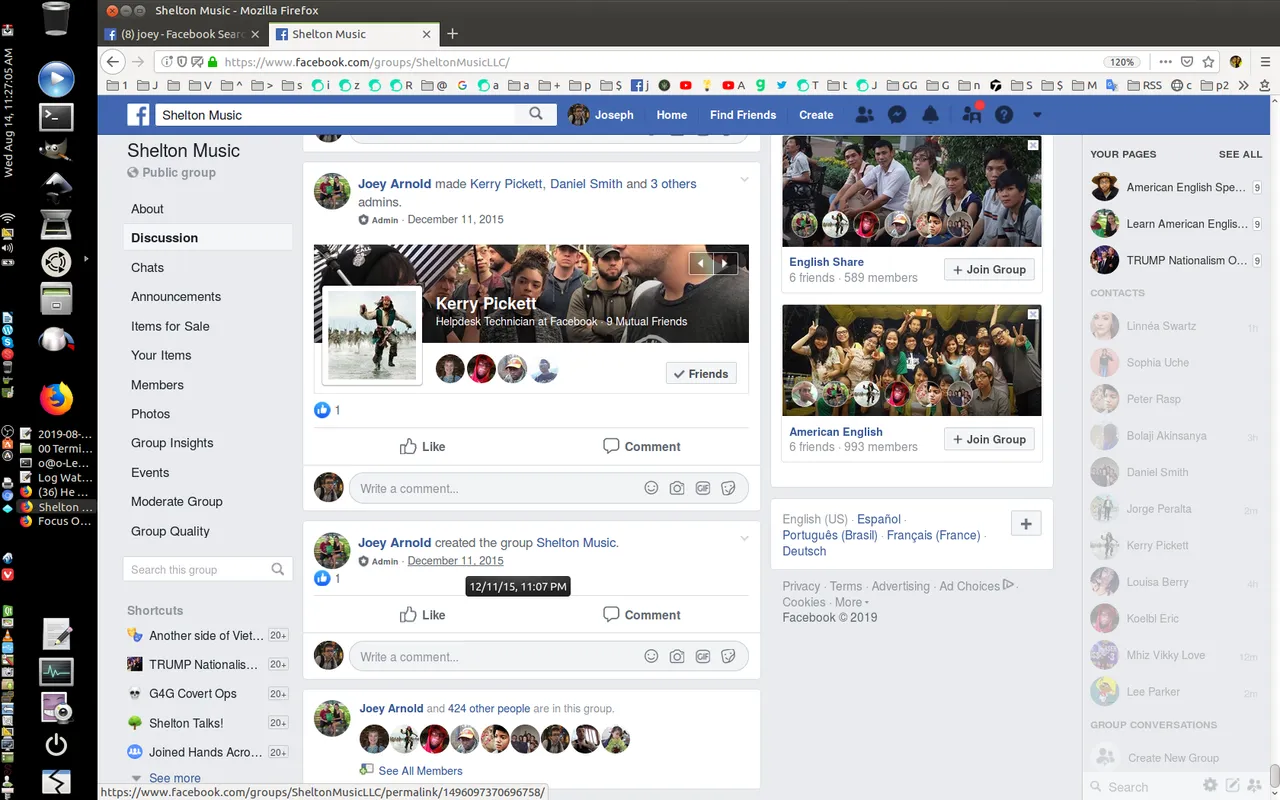The image size is (1280, 800).
Task: Join the American English group
Action: point(989,439)
